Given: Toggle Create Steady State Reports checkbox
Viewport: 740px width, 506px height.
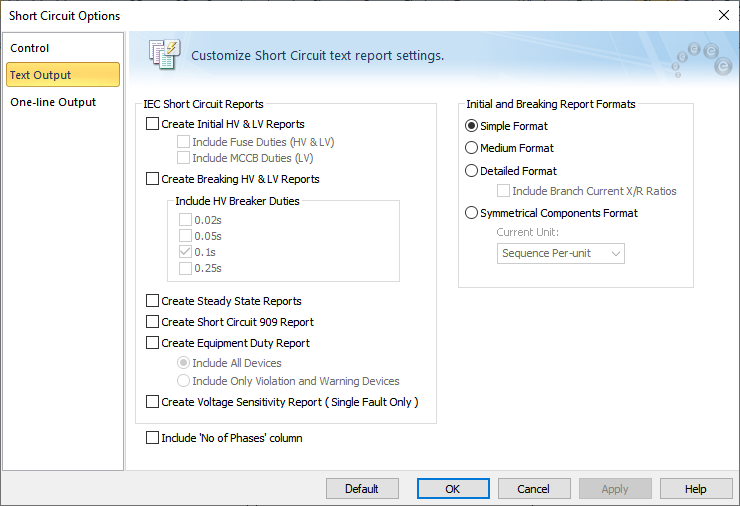Looking at the screenshot, I should 153,301.
